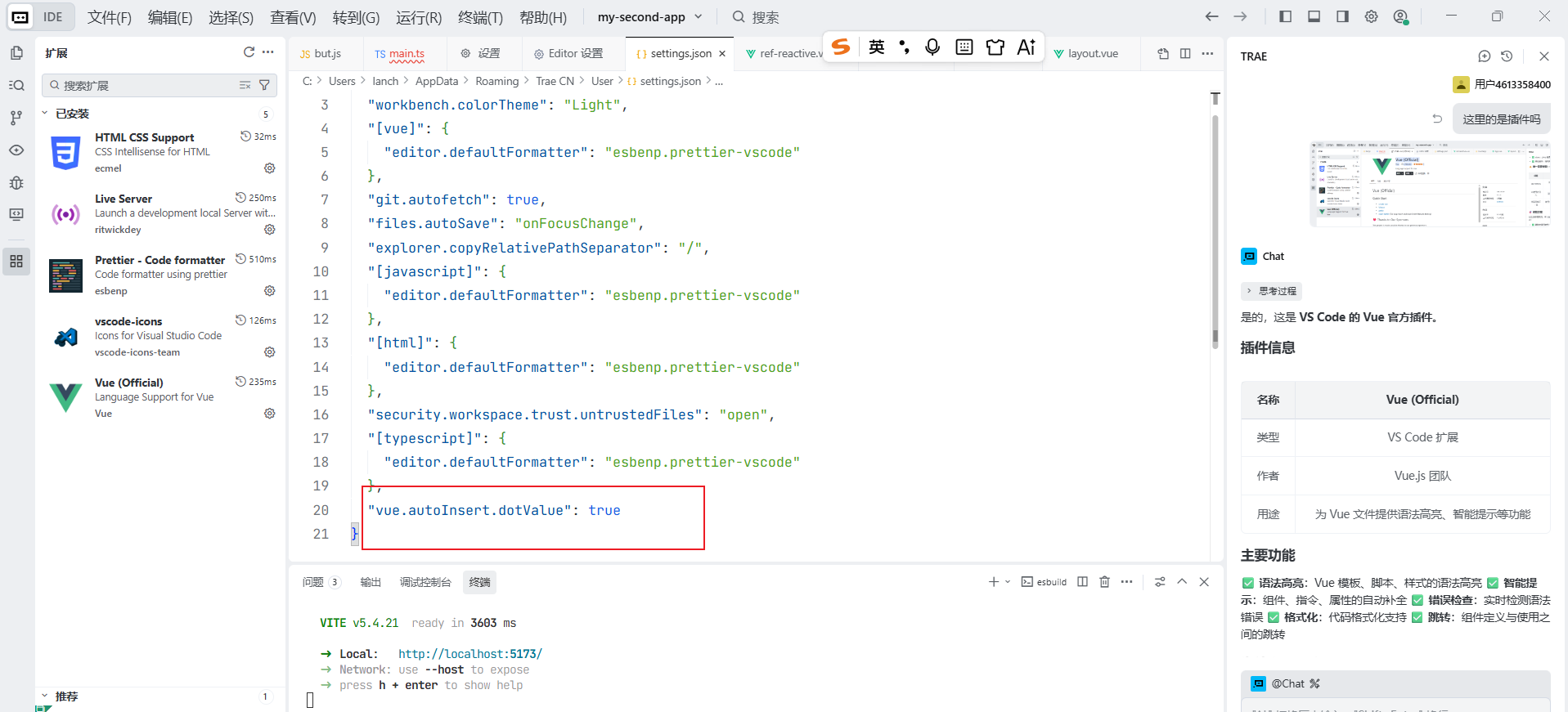Select the Extensions view icon in activity bar
The height and width of the screenshot is (712, 1568).
(16, 262)
